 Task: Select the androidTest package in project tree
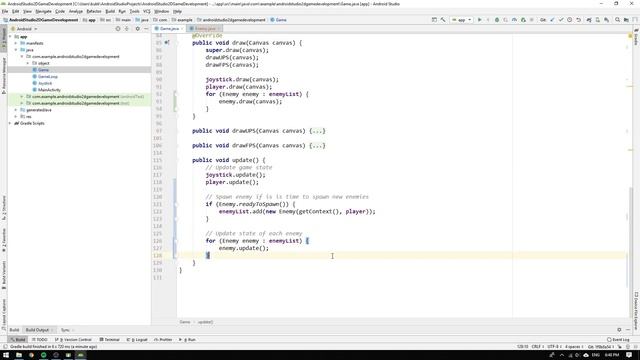pos(85,96)
